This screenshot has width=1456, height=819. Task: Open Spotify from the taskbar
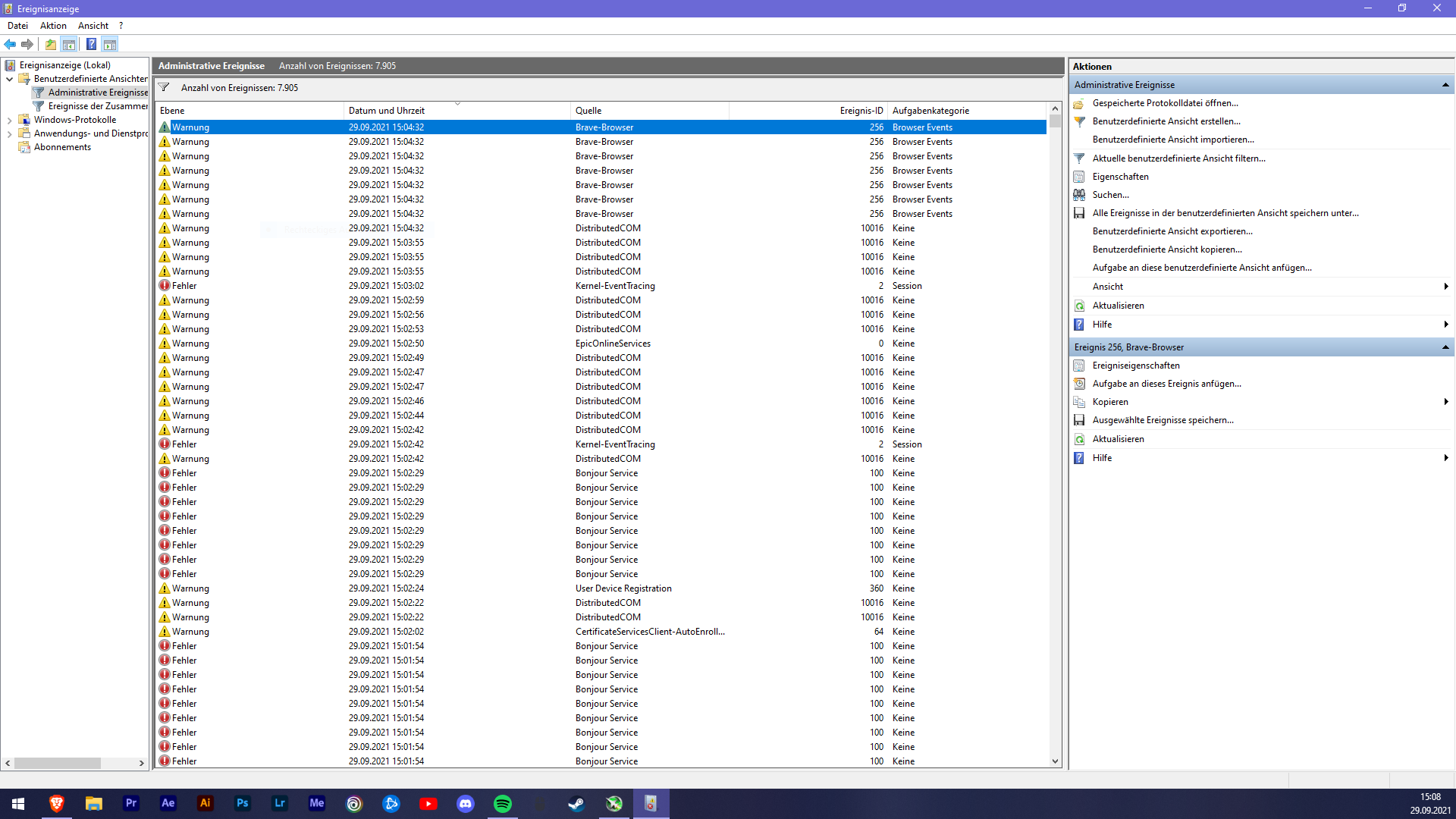(x=502, y=803)
